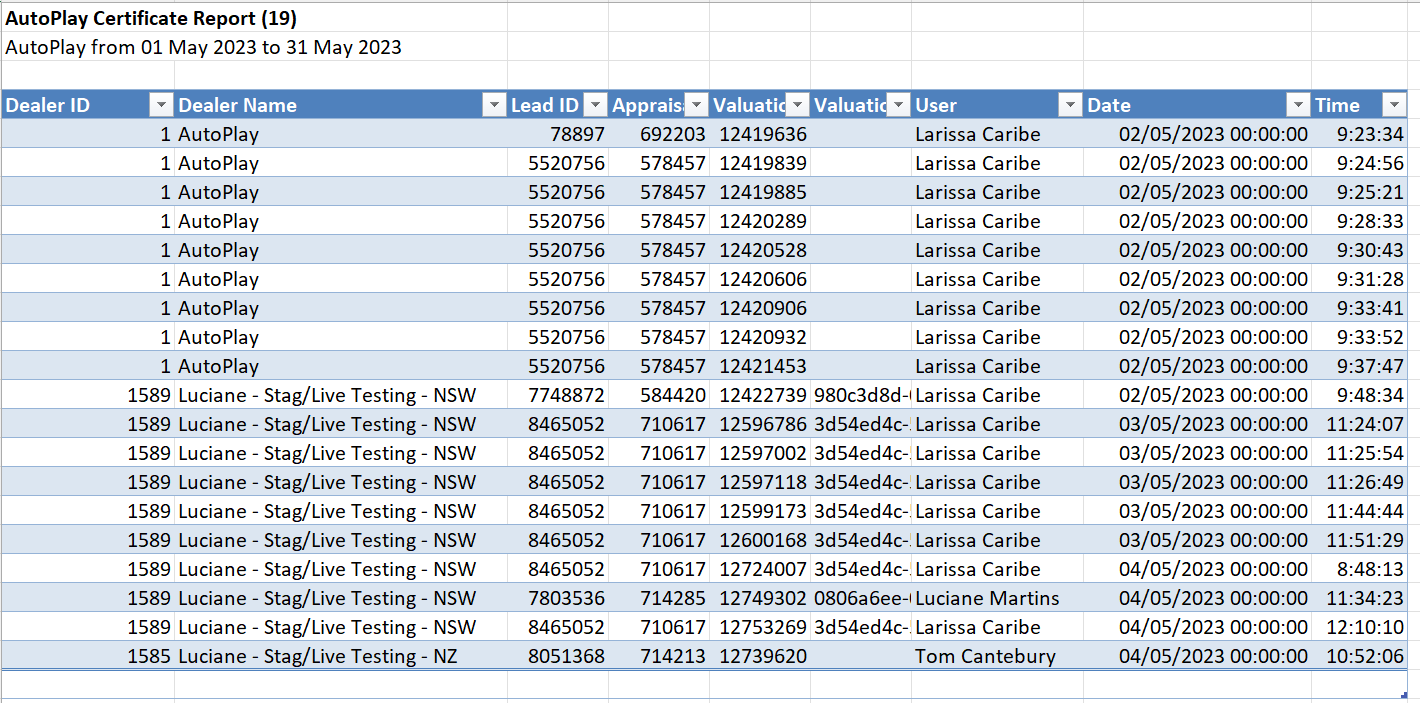Screen dimensions: 1420x703
Task: Open the Dealer Name column filter dropdown
Action: 494,105
